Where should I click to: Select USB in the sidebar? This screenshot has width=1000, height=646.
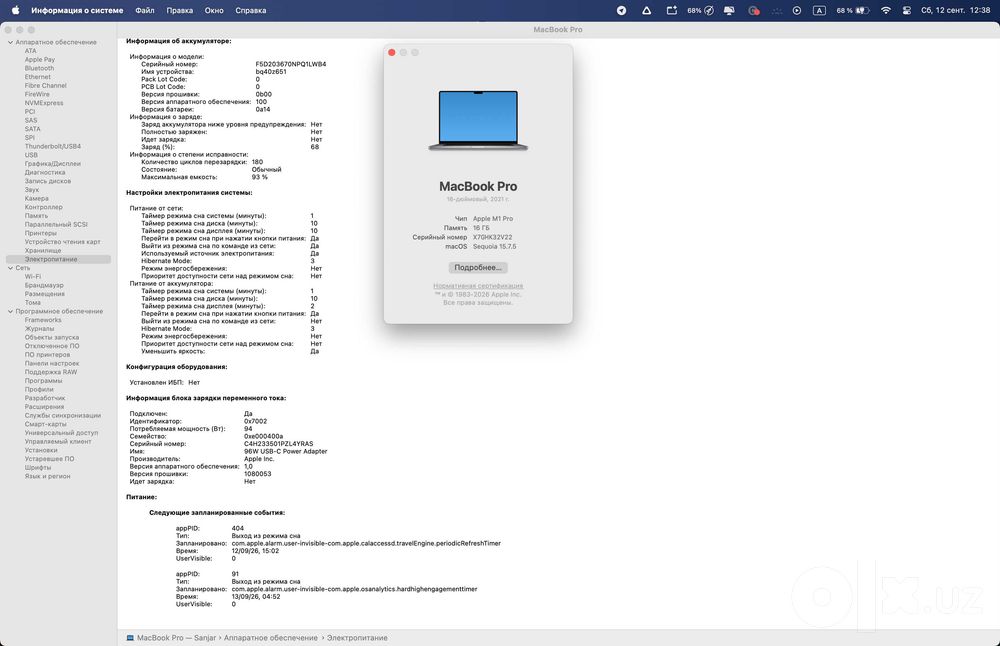[x=31, y=155]
